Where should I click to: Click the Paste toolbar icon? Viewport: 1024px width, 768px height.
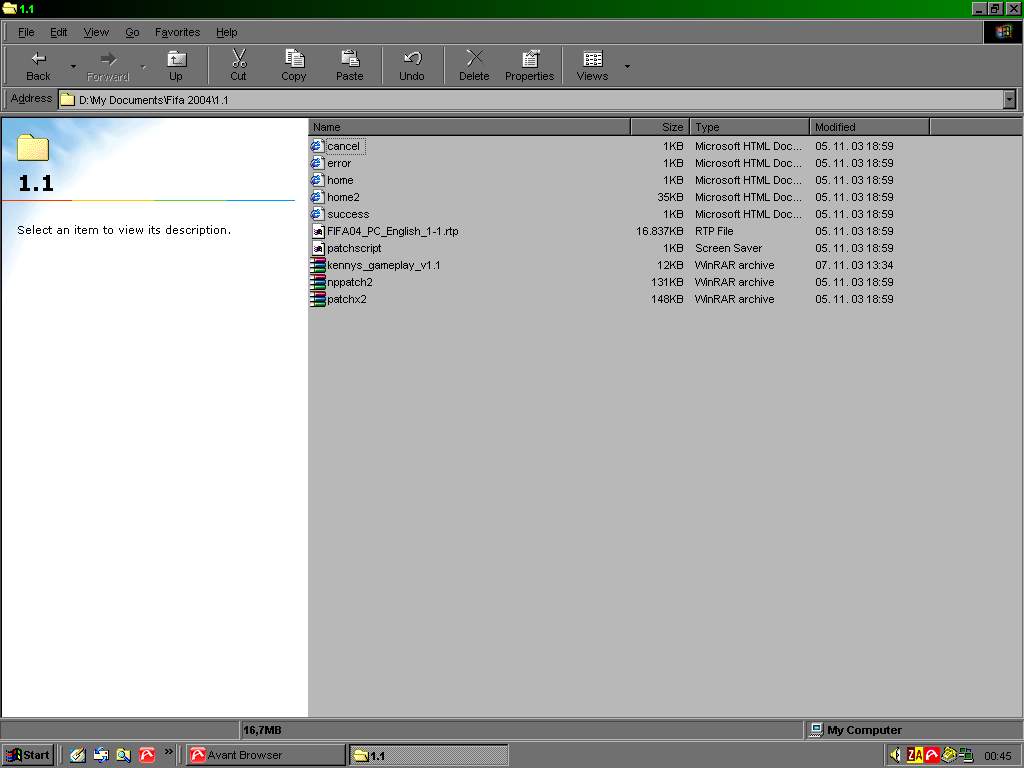tap(350, 66)
